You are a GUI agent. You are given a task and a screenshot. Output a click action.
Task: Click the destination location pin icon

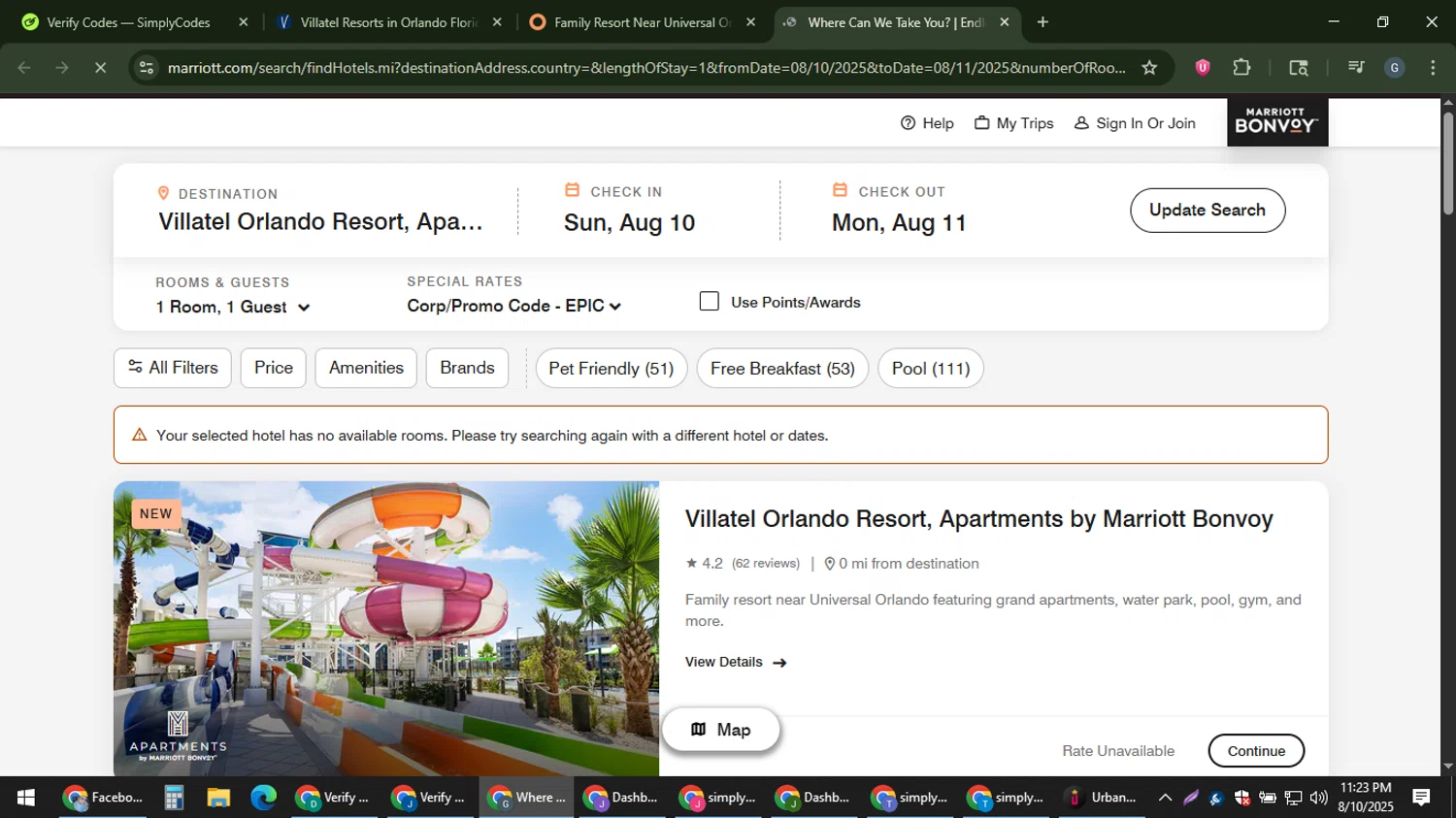(x=163, y=193)
